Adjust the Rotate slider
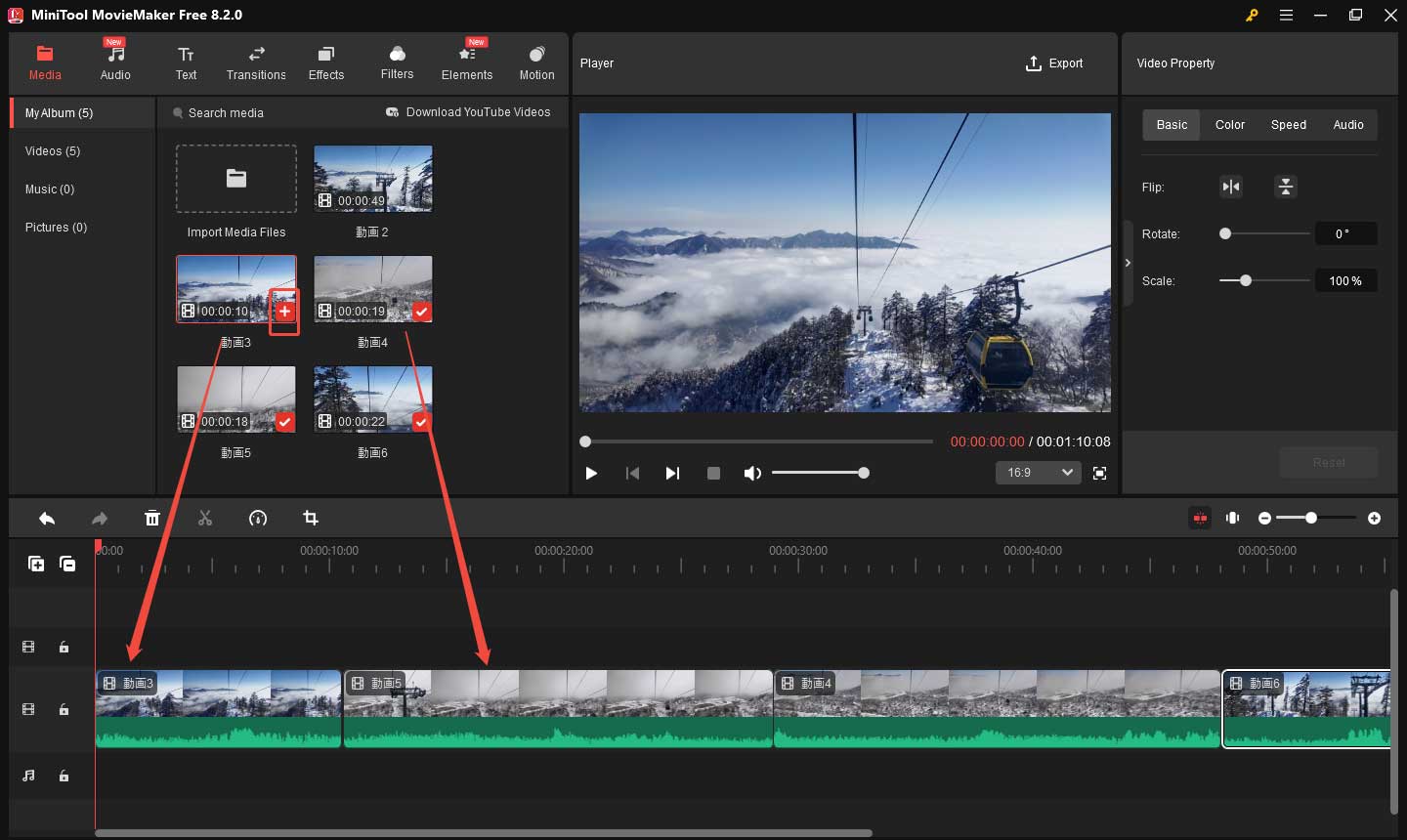Screen dimensions: 1407x840 [x=1264, y=233]
